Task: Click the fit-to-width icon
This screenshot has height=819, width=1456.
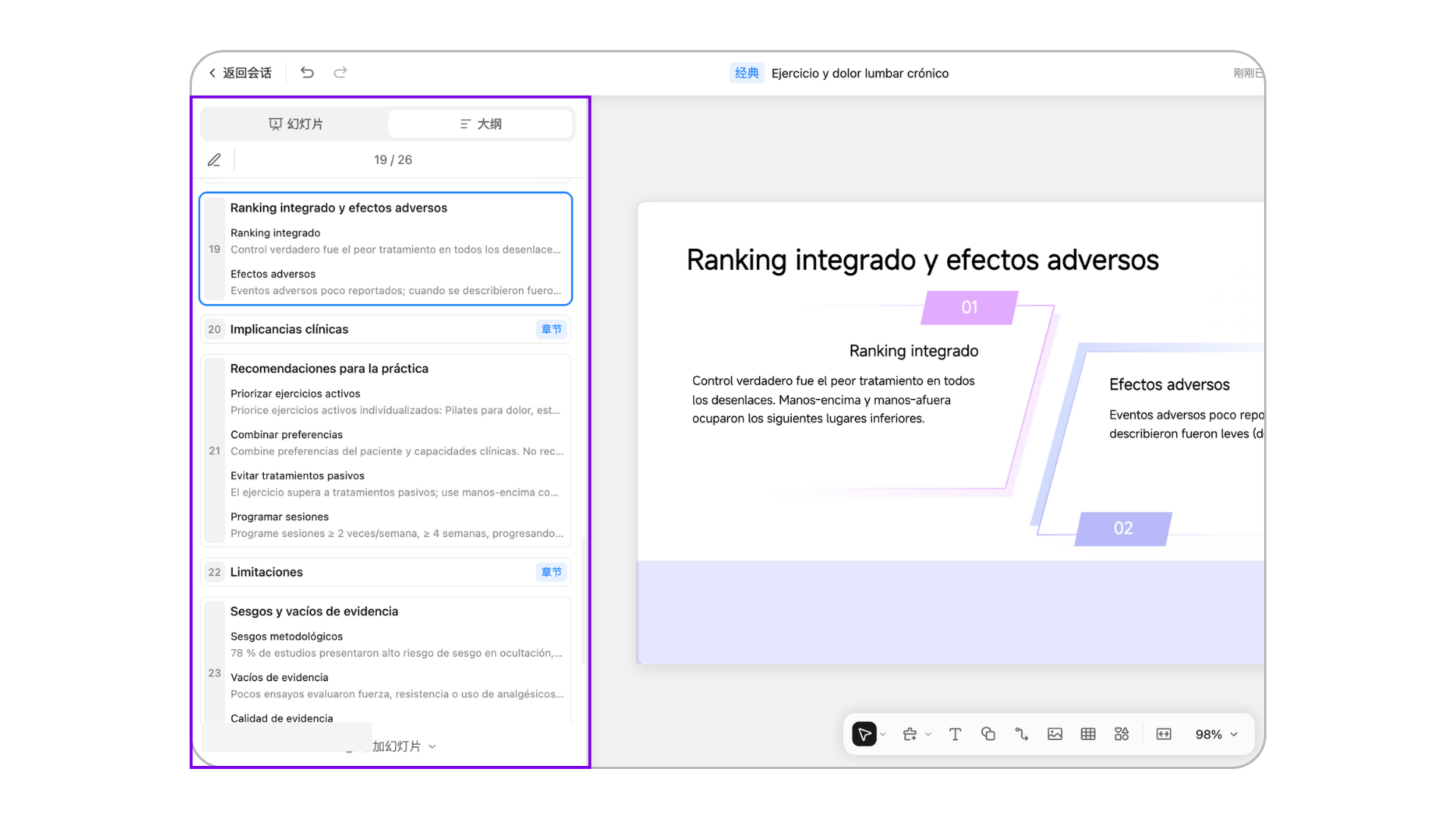Action: pyautogui.click(x=1163, y=734)
